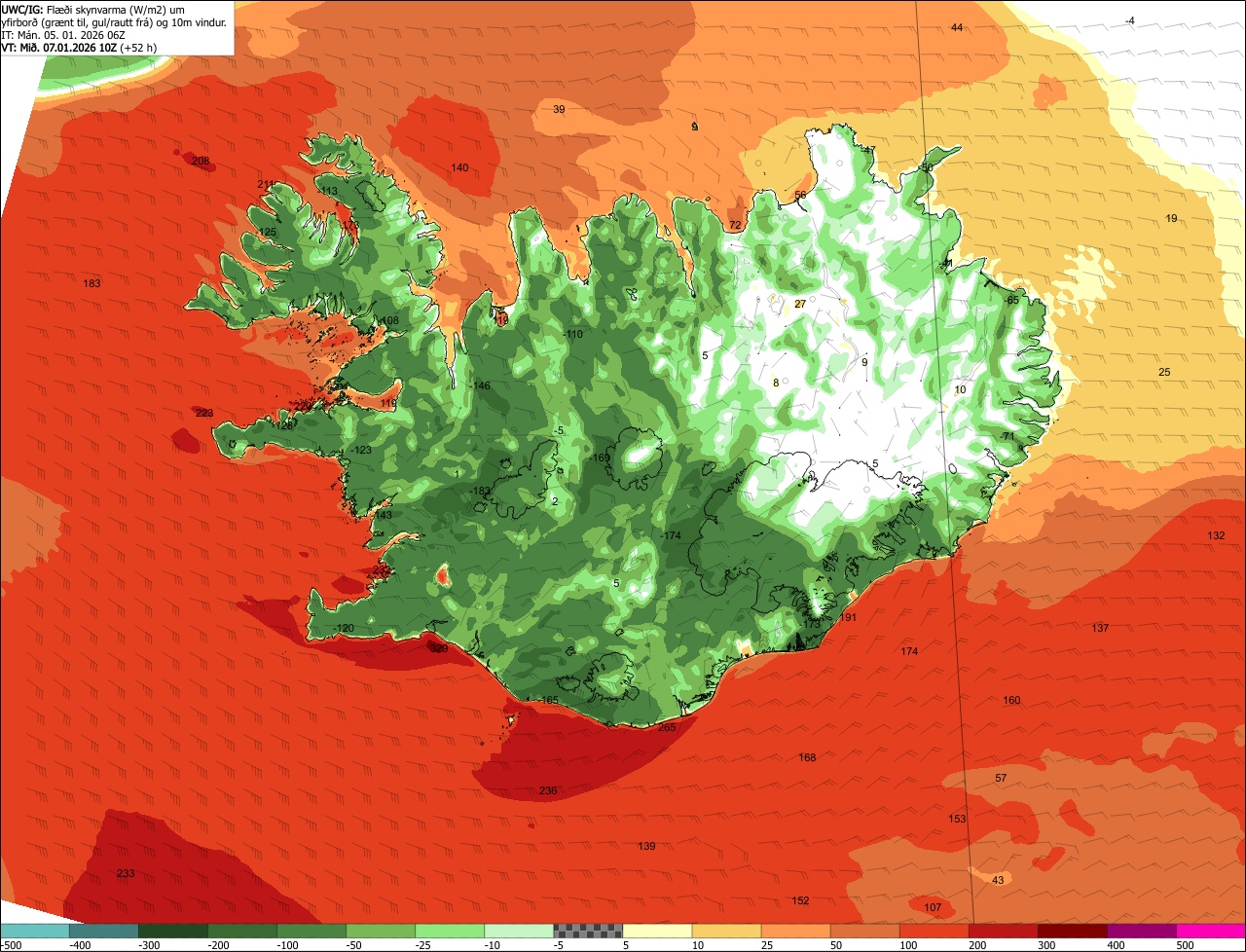Screen dimensions: 1246x952
Task: Select the magenta legend swatch above 500
Action: click(1211, 931)
